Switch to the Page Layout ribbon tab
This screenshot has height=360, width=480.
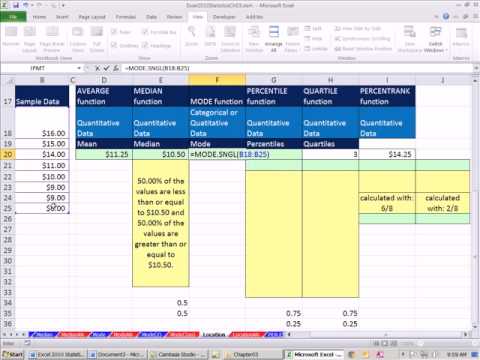pyautogui.click(x=92, y=17)
